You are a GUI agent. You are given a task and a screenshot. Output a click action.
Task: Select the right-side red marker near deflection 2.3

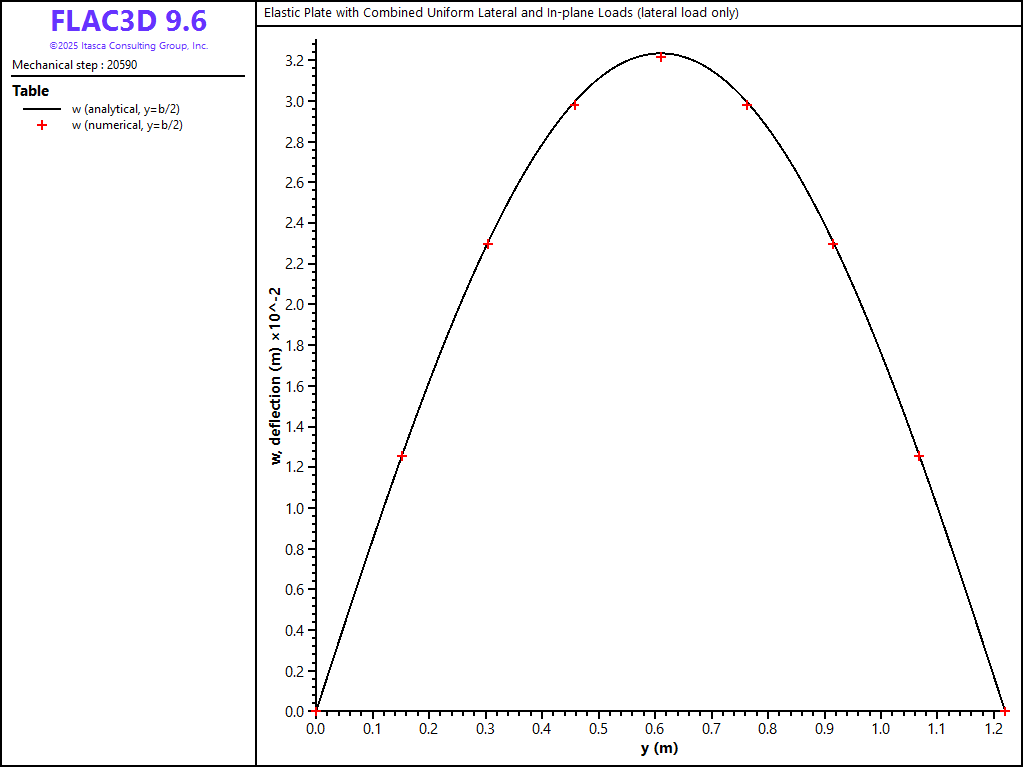click(833, 244)
